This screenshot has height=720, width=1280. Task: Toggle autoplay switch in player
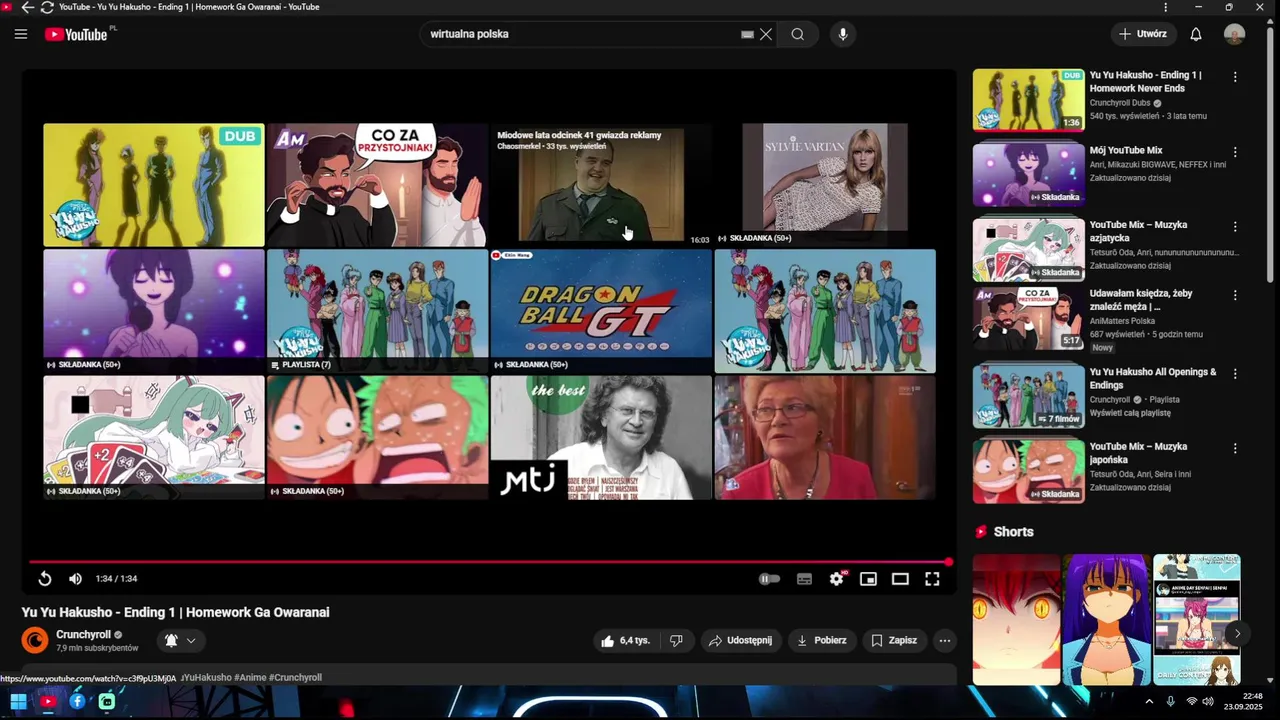(x=769, y=579)
